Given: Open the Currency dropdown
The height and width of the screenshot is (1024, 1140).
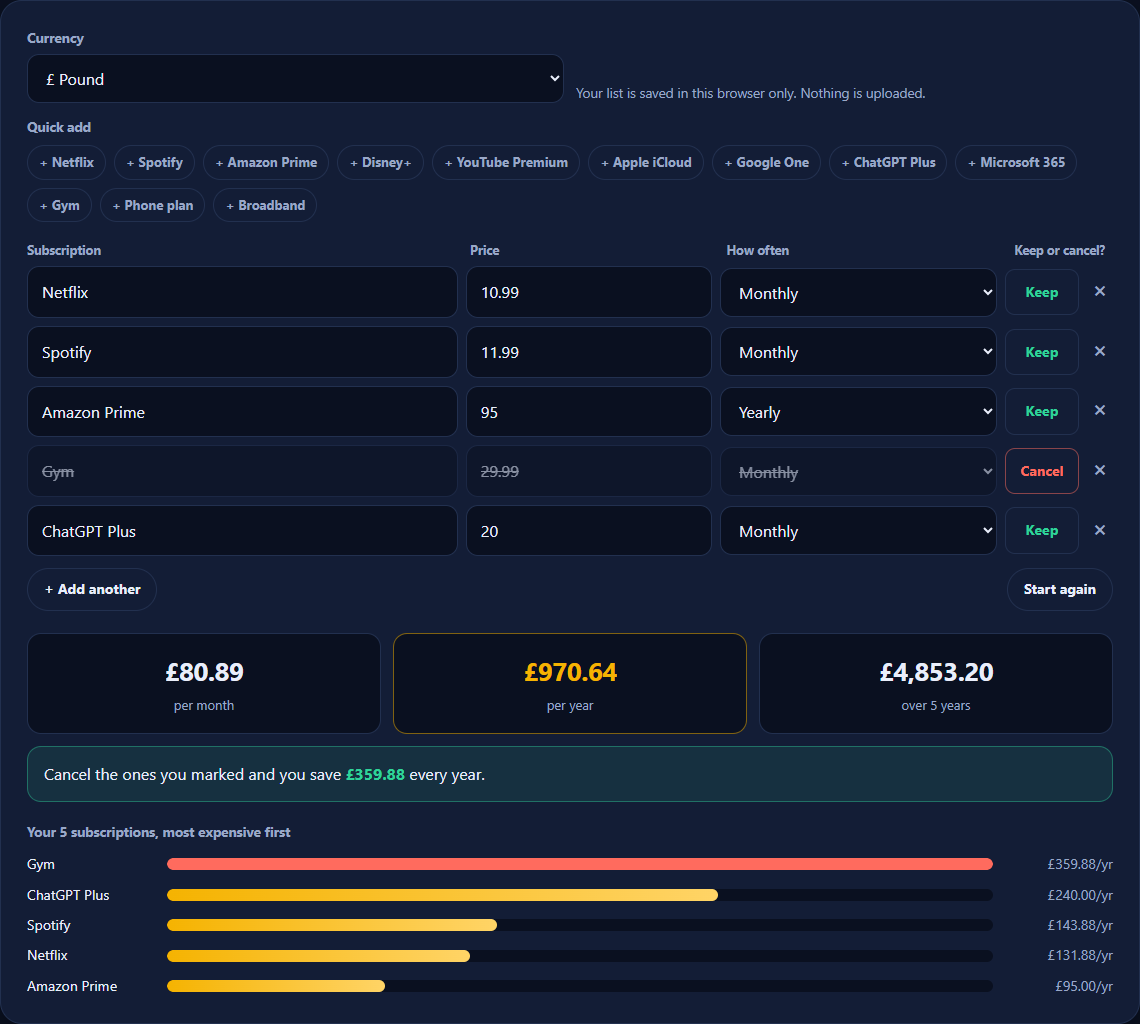Looking at the screenshot, I should pos(295,79).
